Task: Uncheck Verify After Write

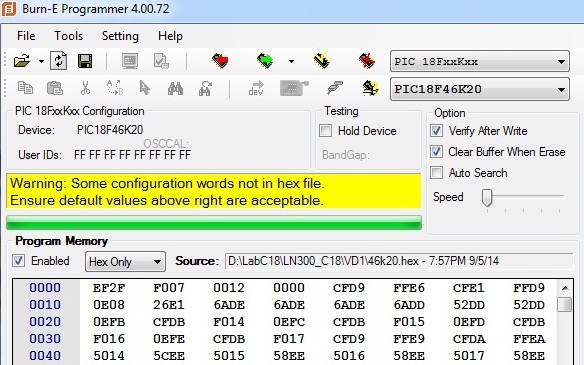Action: point(437,131)
